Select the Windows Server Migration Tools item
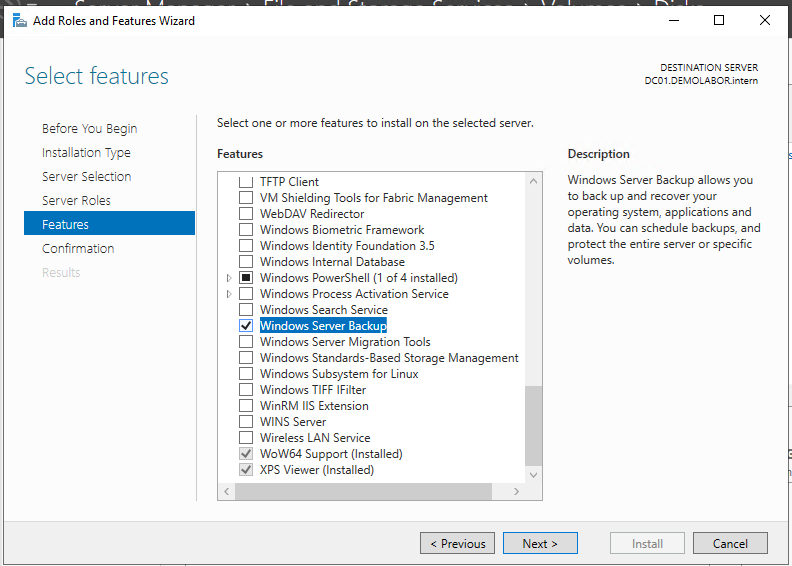Screen dimensions: 792x566 345,342
